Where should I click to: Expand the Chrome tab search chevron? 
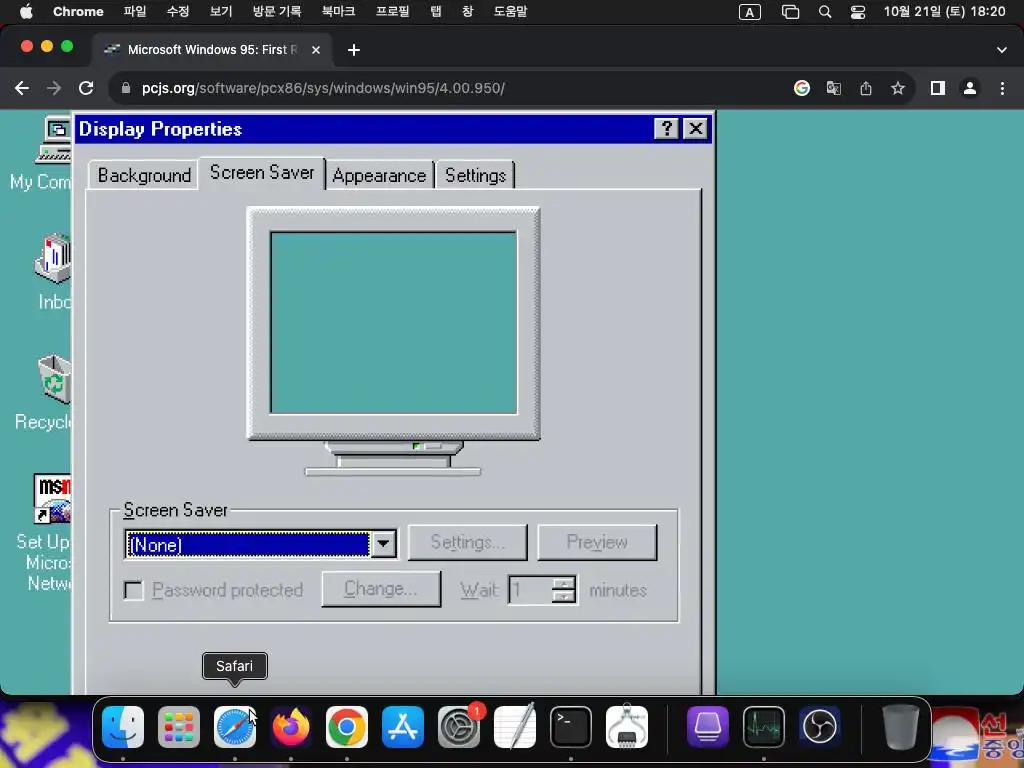pyautogui.click(x=1002, y=50)
